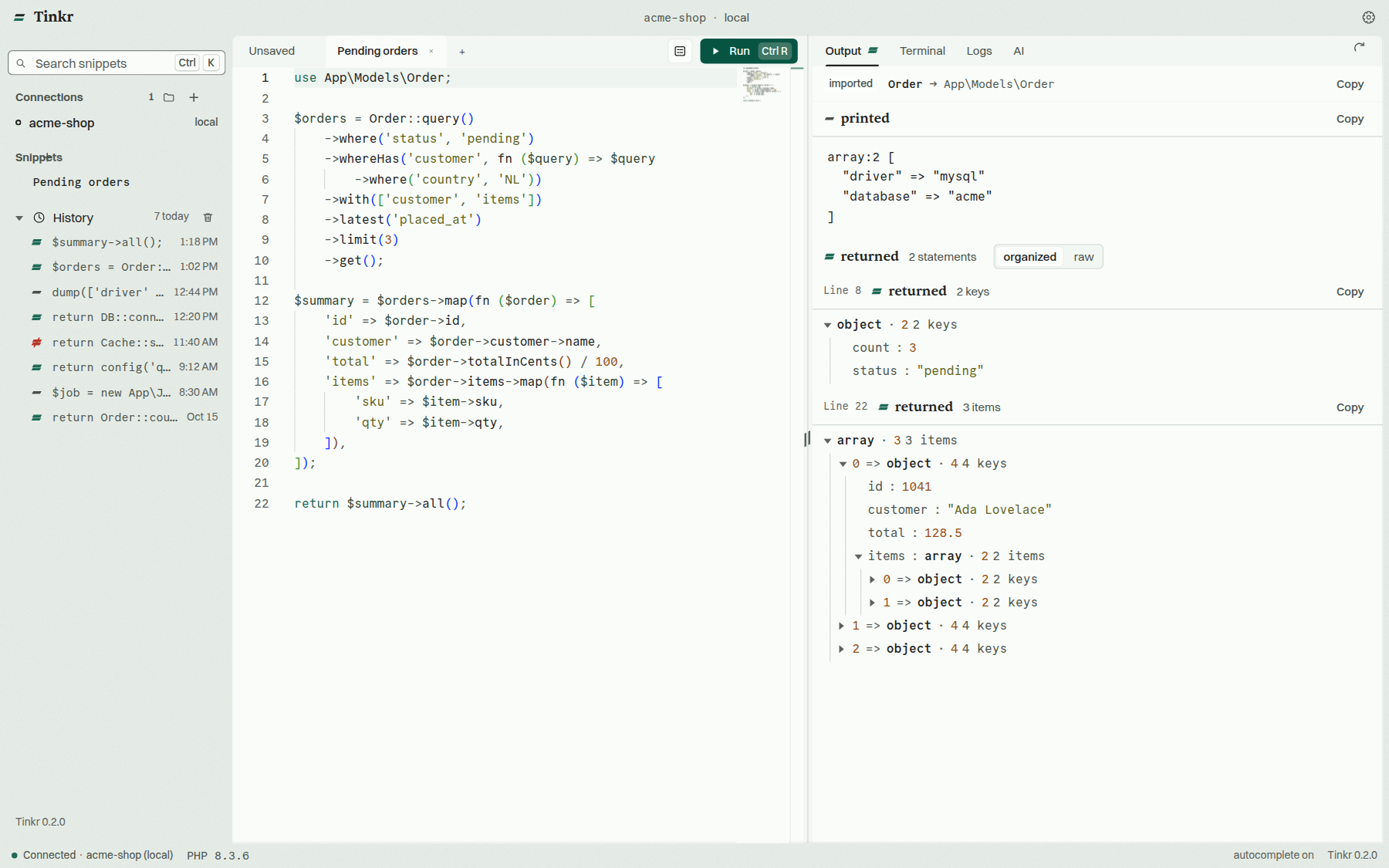Switch to the Terminal tab
The width and height of the screenshot is (1389, 868).
click(x=922, y=51)
